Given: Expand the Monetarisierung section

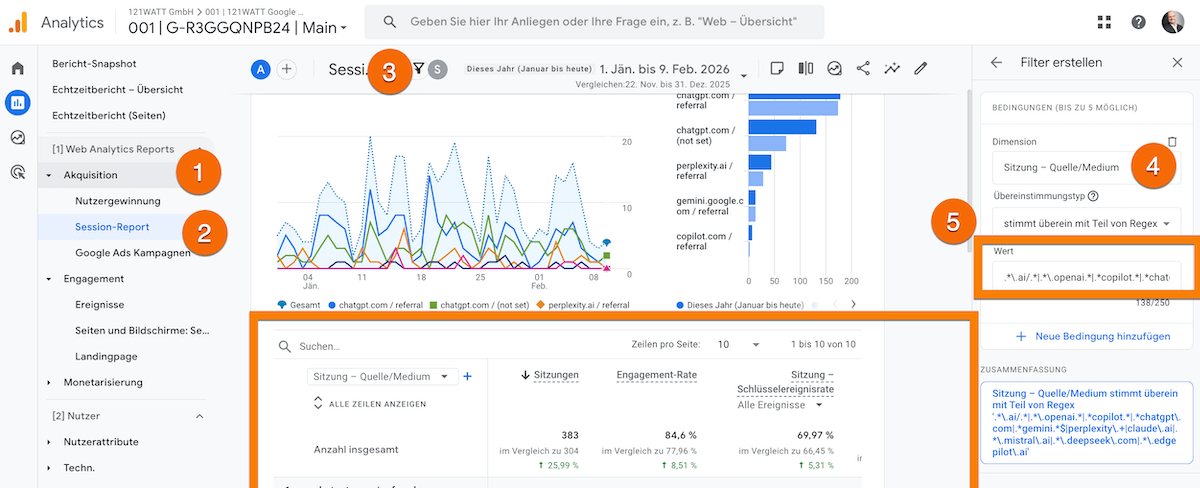Looking at the screenshot, I should tap(49, 382).
